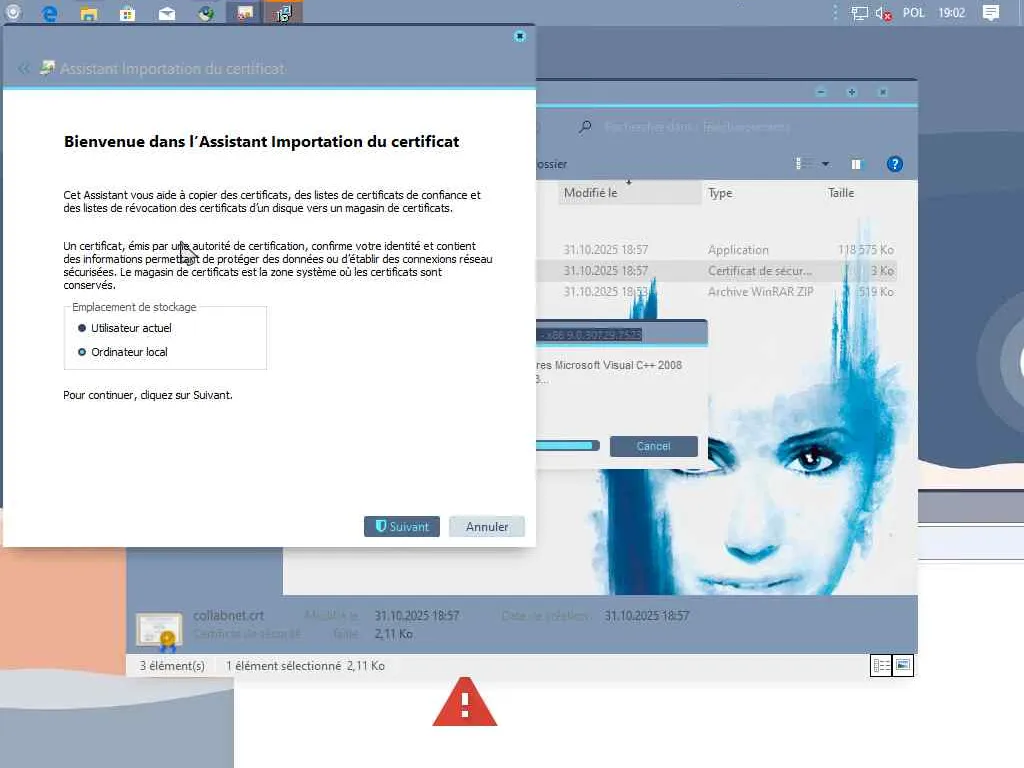Click the collabnet.crt certificate thumbnail
This screenshot has height=768, width=1024.
pos(159,631)
